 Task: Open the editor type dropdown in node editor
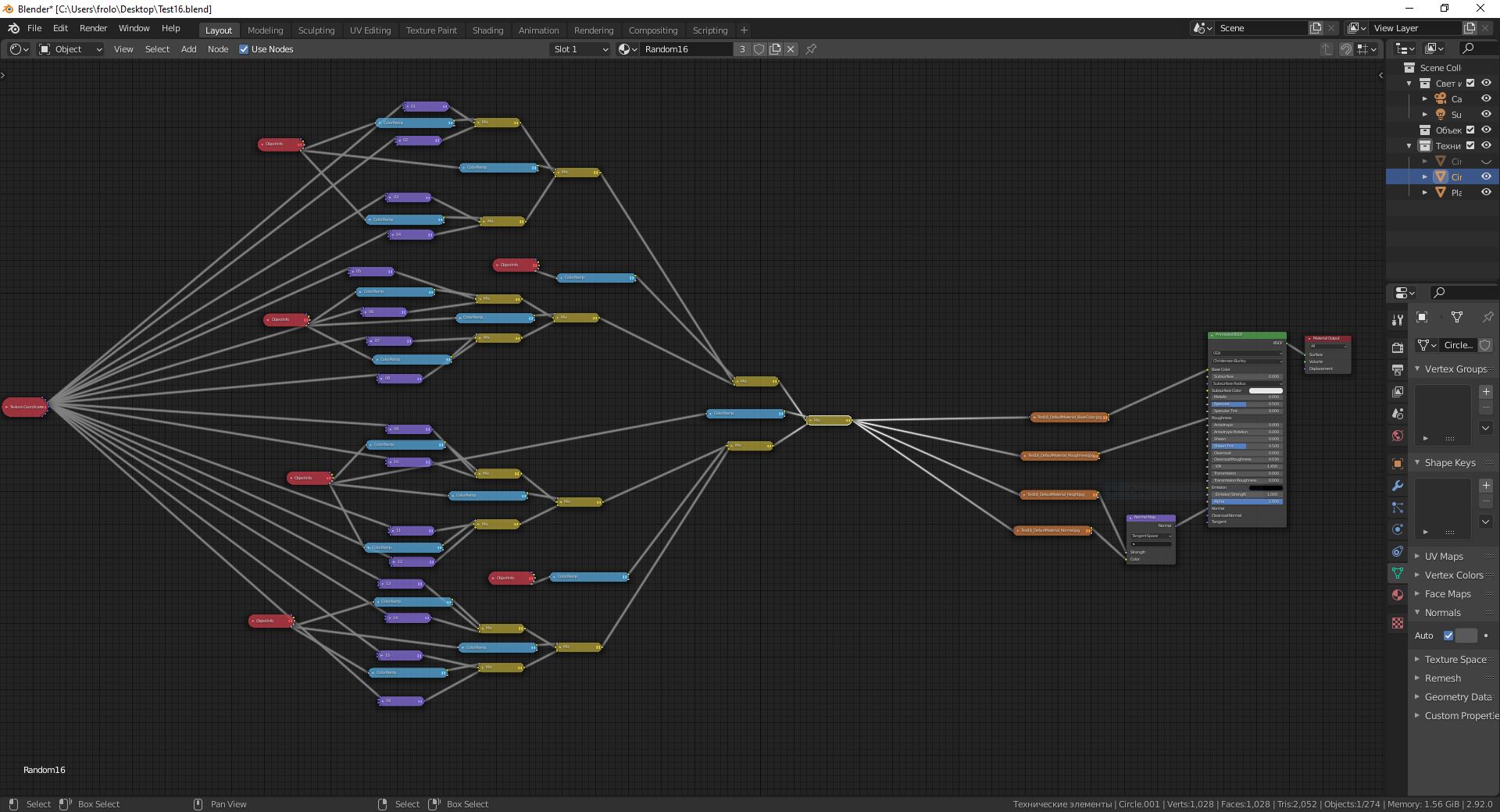pos(19,49)
